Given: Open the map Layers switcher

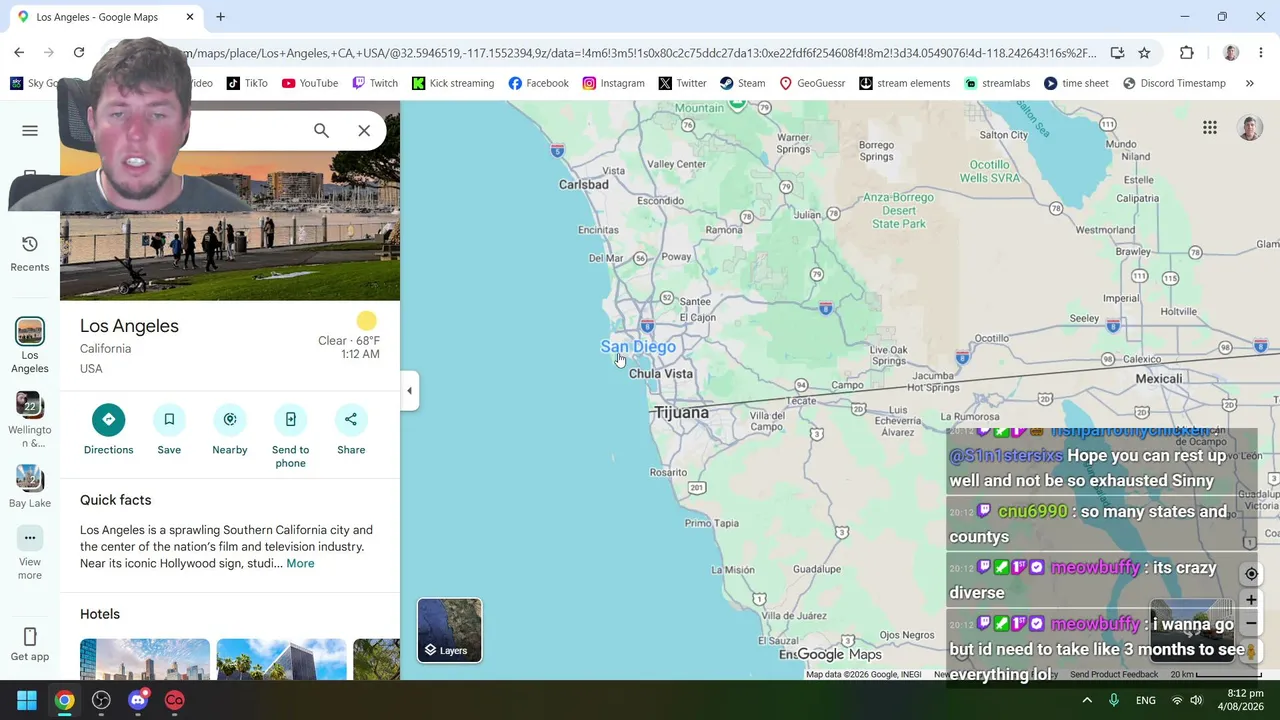Looking at the screenshot, I should pos(449,630).
